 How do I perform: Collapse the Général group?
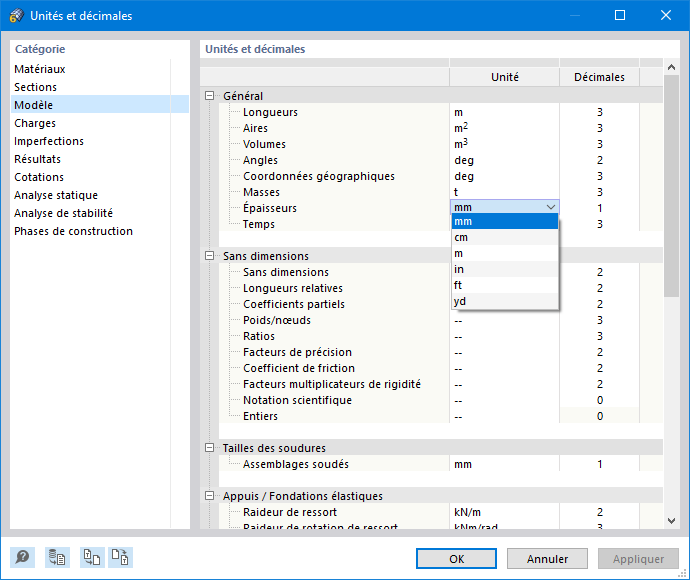(210, 96)
